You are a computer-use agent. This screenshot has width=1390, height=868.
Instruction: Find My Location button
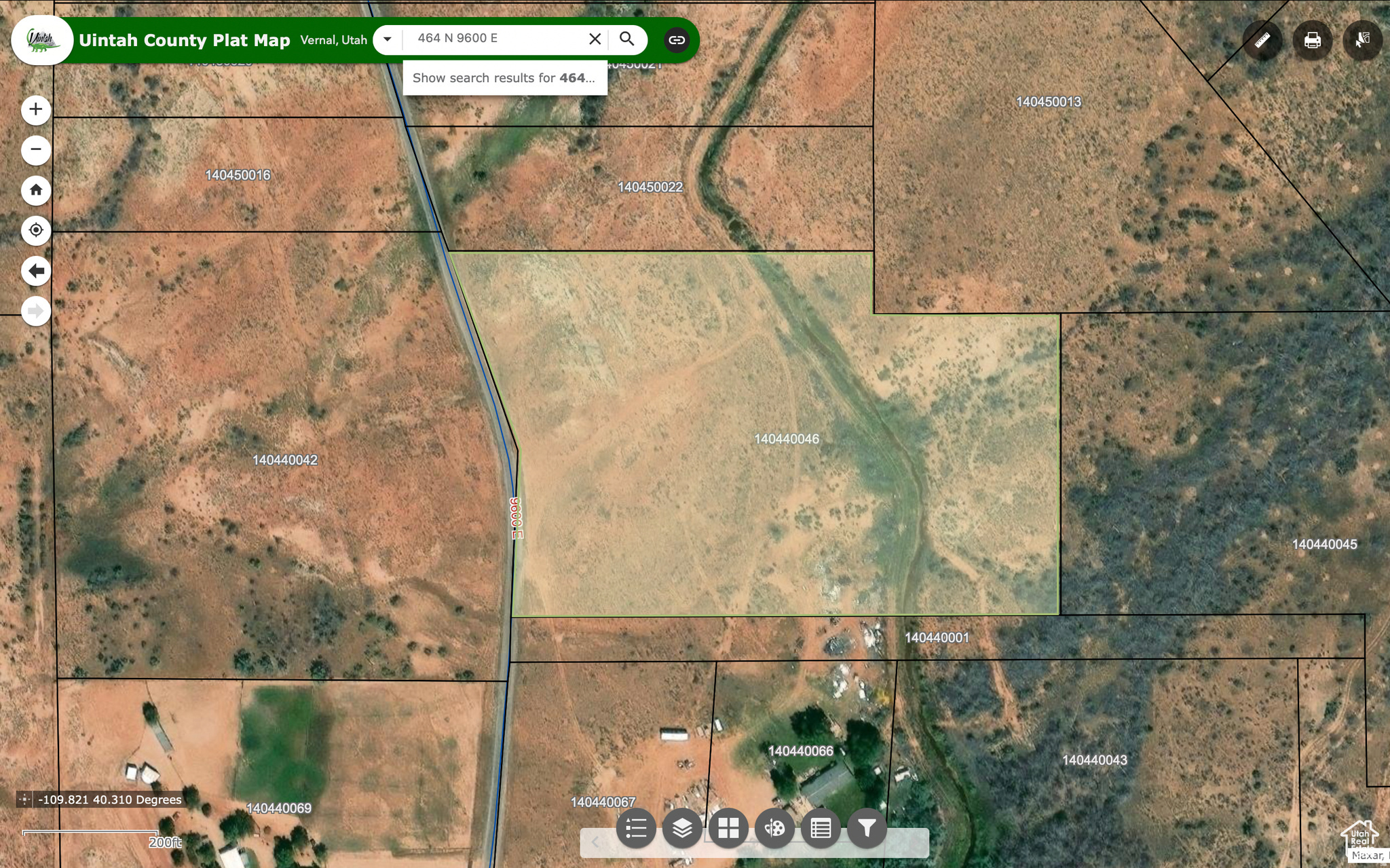pyautogui.click(x=36, y=230)
